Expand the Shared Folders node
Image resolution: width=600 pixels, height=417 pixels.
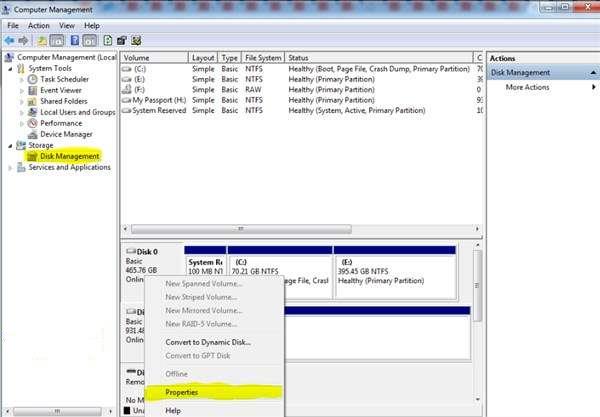click(x=23, y=101)
